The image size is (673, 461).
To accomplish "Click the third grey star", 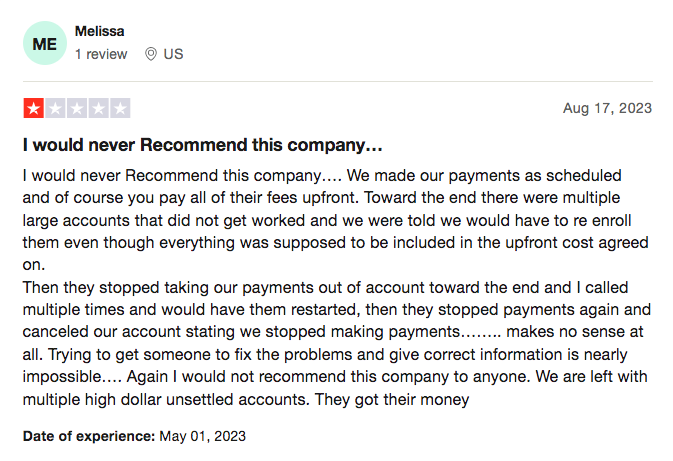I will pyautogui.click(x=77, y=108).
